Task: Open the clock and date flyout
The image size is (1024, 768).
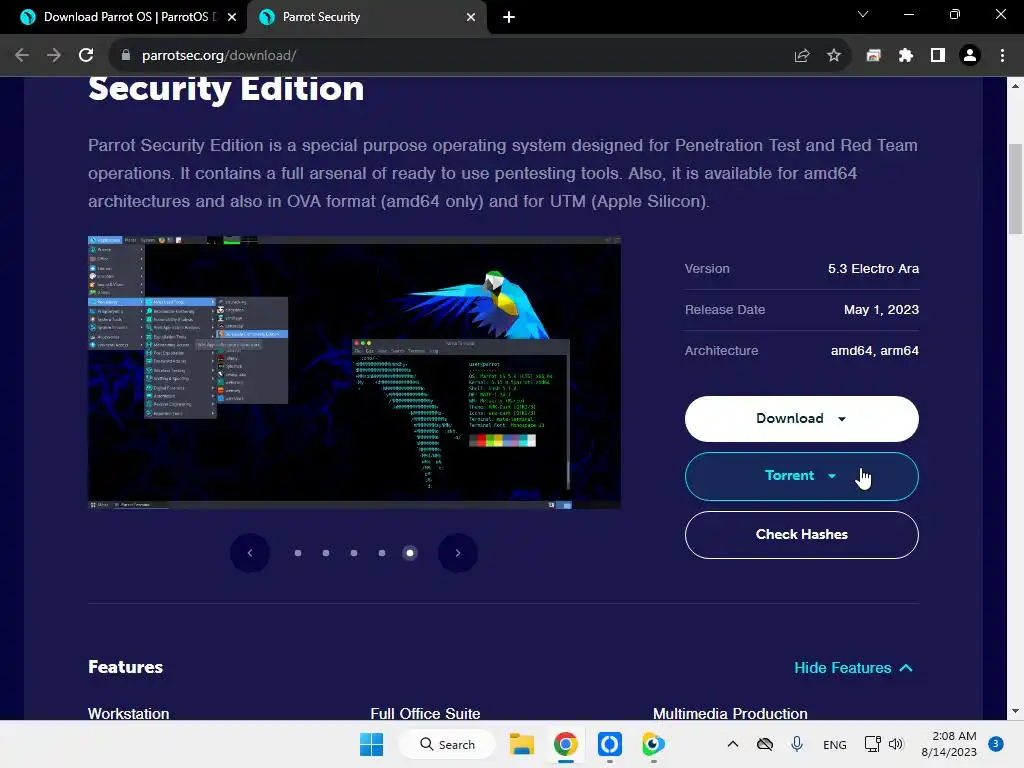Action: click(949, 744)
